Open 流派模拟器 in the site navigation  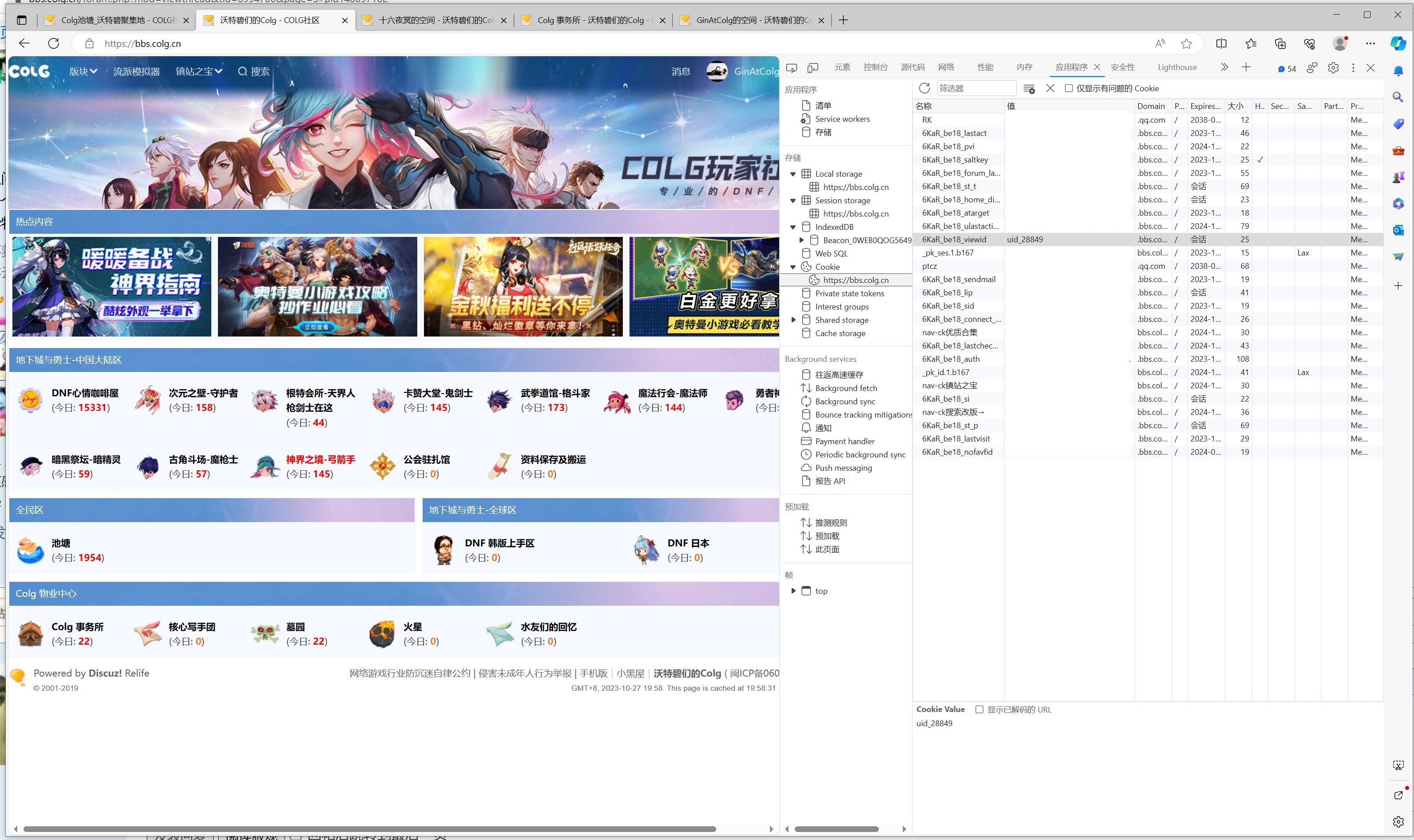point(136,71)
